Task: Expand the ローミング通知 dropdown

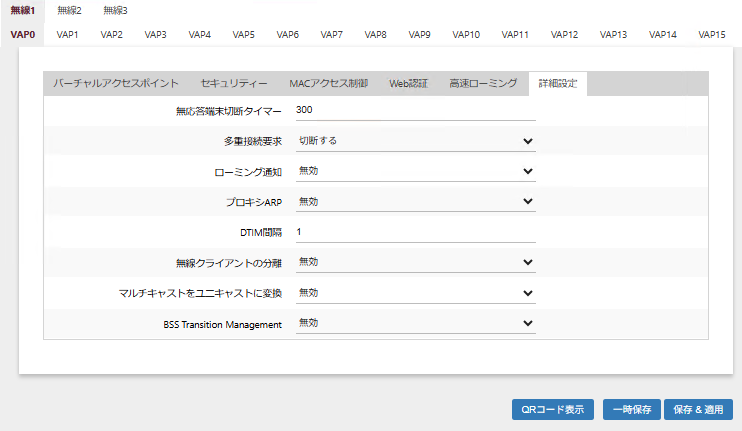Action: click(415, 171)
